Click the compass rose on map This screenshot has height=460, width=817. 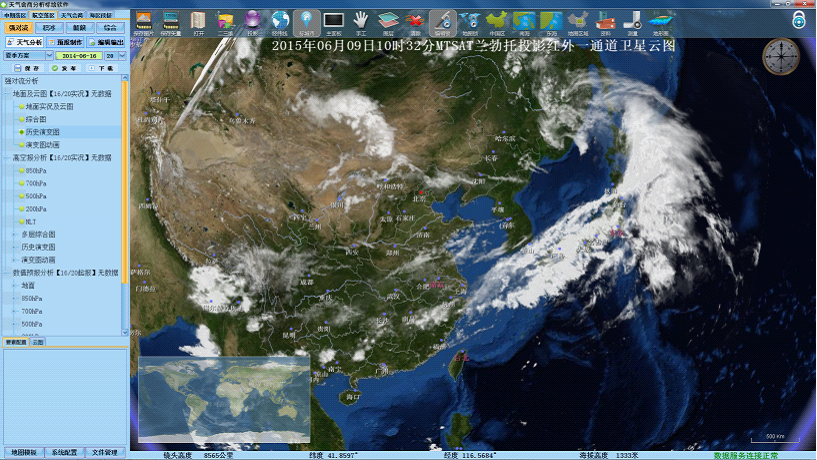pos(781,57)
